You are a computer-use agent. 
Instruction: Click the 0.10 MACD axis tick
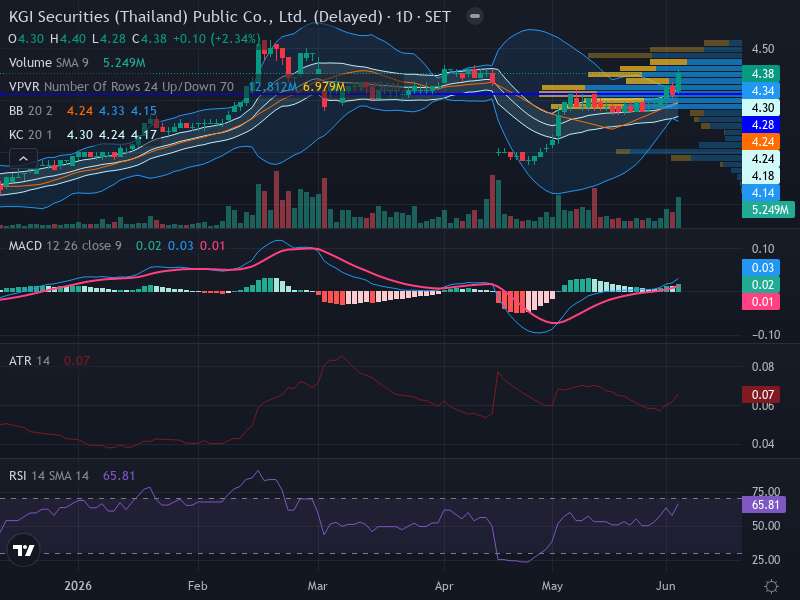[762, 249]
